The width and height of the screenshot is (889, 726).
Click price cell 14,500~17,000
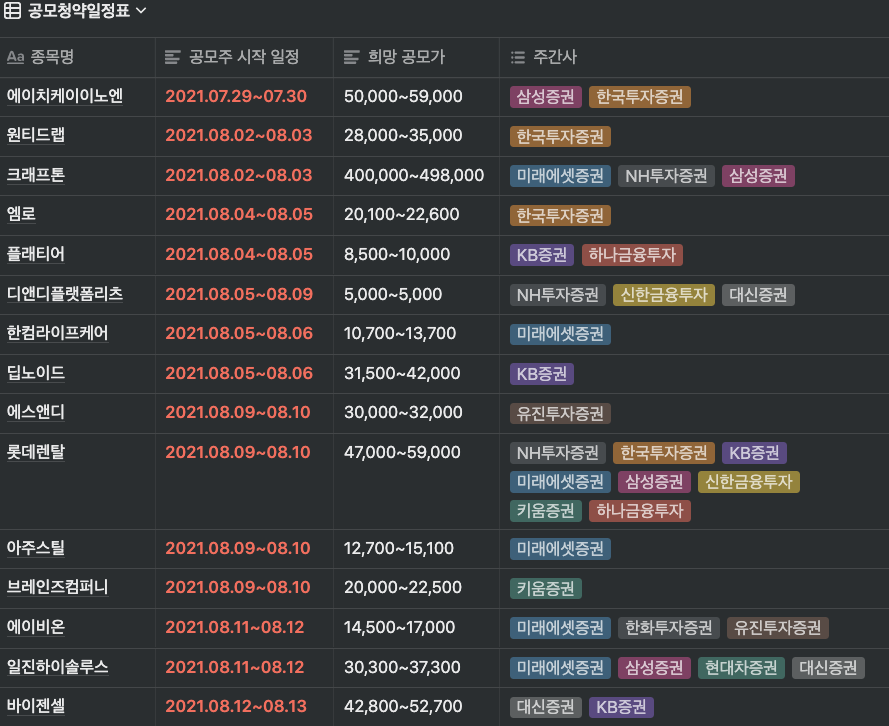(x=399, y=627)
